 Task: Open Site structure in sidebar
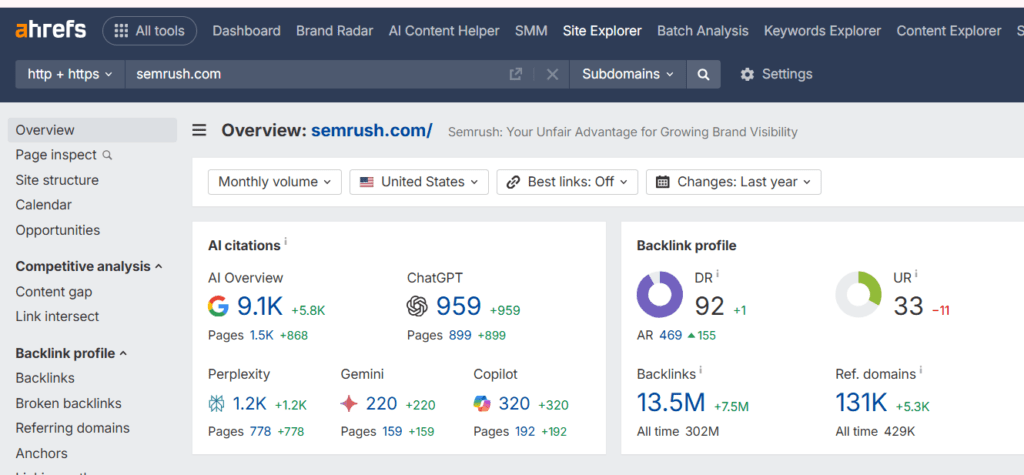click(x=57, y=180)
